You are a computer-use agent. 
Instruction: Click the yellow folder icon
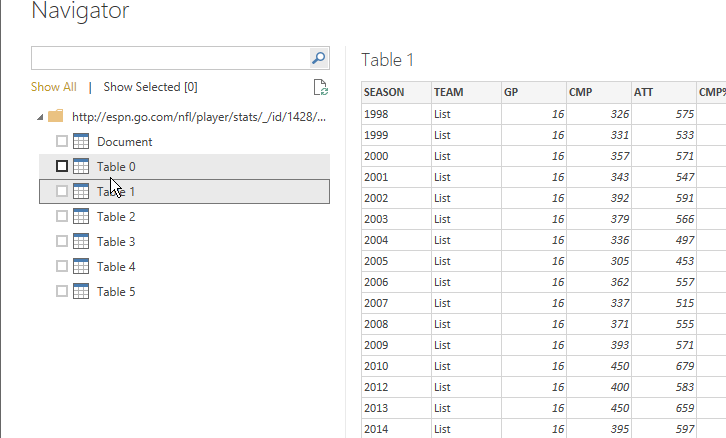[56, 117]
